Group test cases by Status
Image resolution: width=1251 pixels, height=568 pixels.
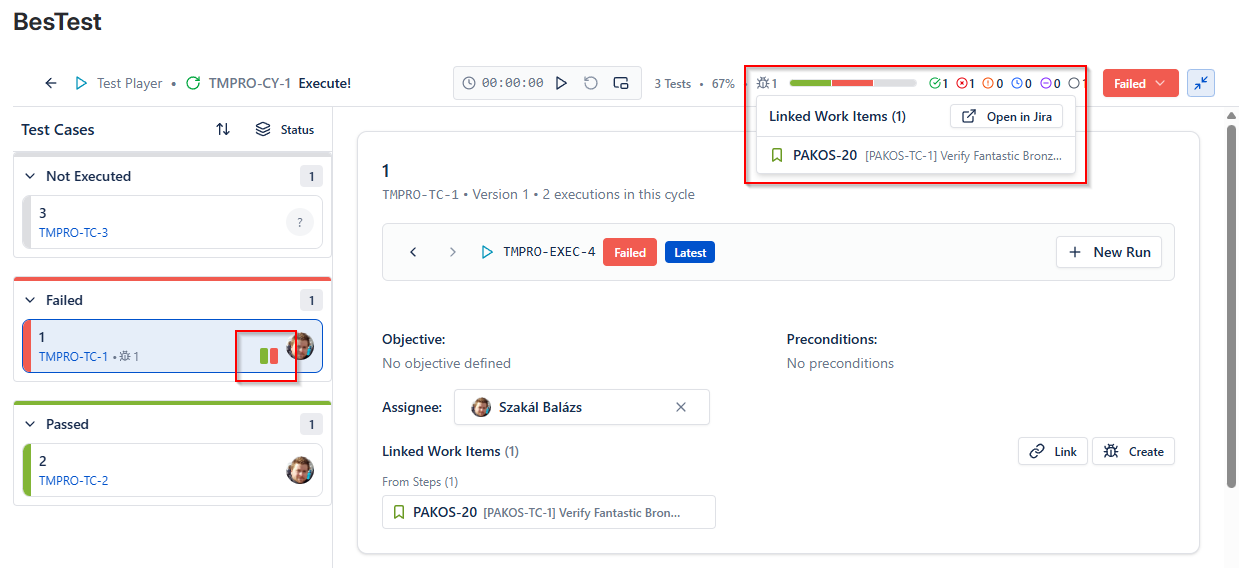point(285,129)
